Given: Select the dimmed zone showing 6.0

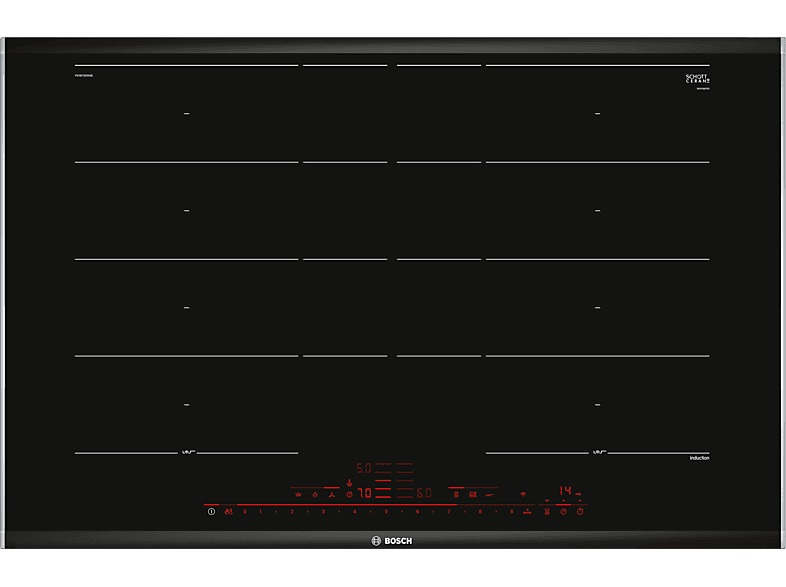Looking at the screenshot, I should (x=424, y=493).
